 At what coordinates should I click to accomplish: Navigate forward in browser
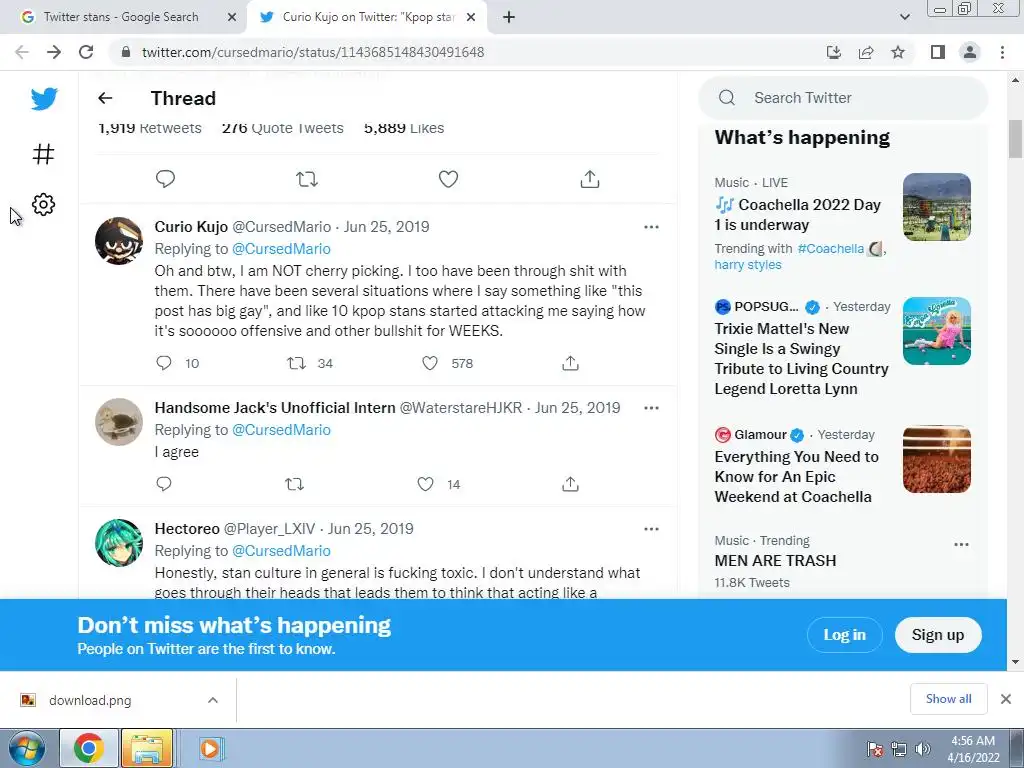54,52
